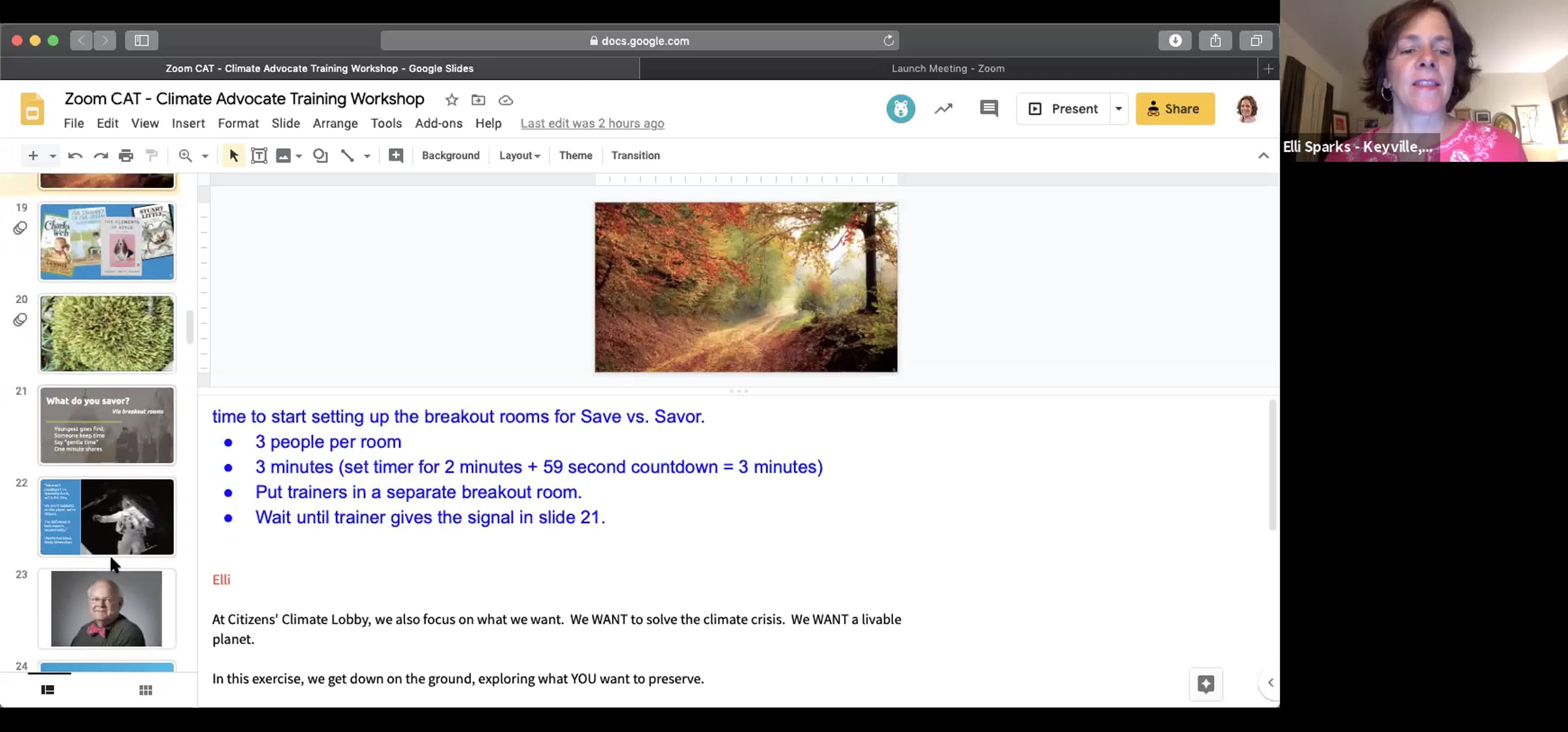Open comment history speech bubble icon
Screen dimensions: 1568x732
click(988, 108)
